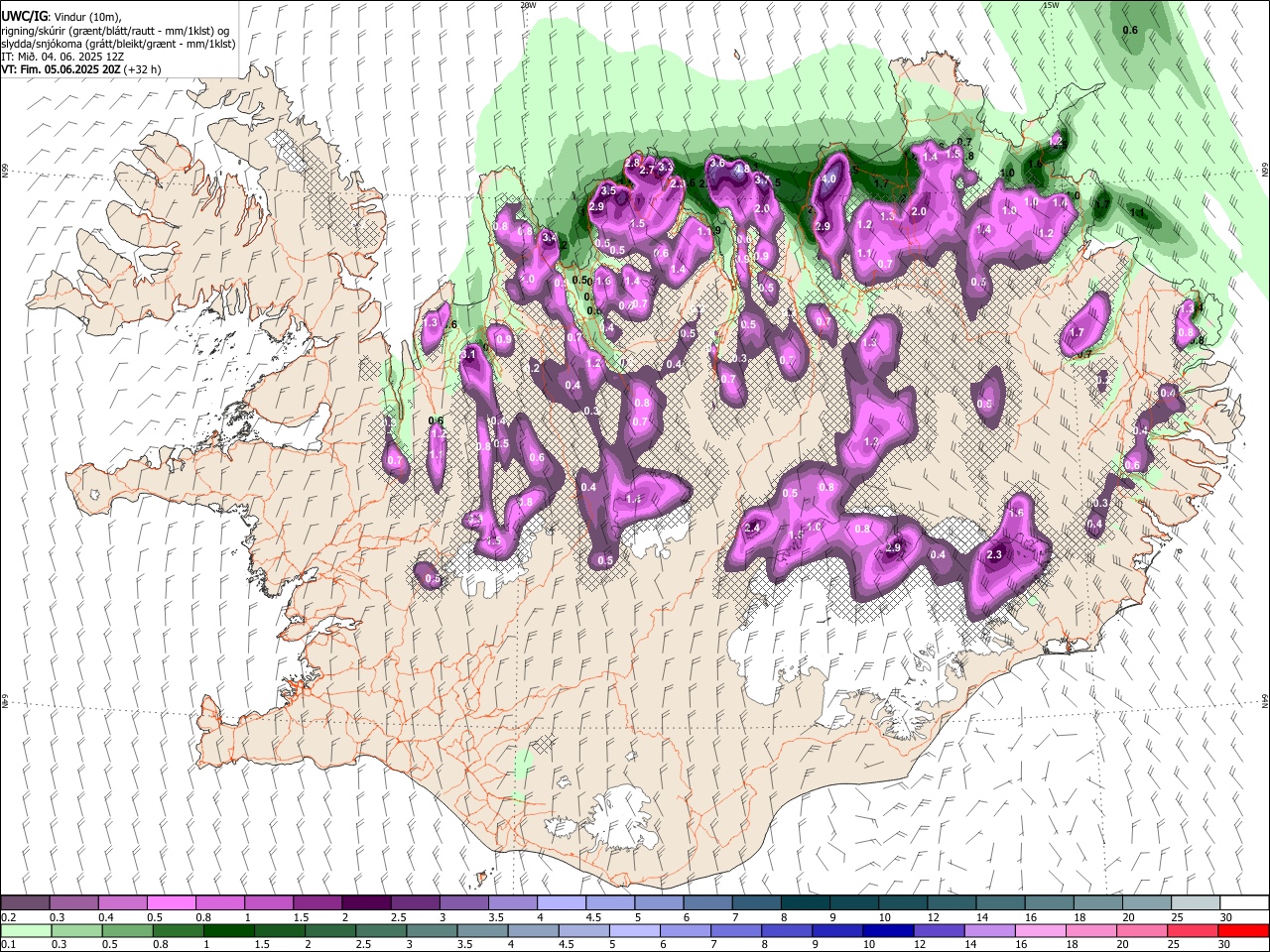Click the '12' label under the lower colour scale

coord(922,944)
